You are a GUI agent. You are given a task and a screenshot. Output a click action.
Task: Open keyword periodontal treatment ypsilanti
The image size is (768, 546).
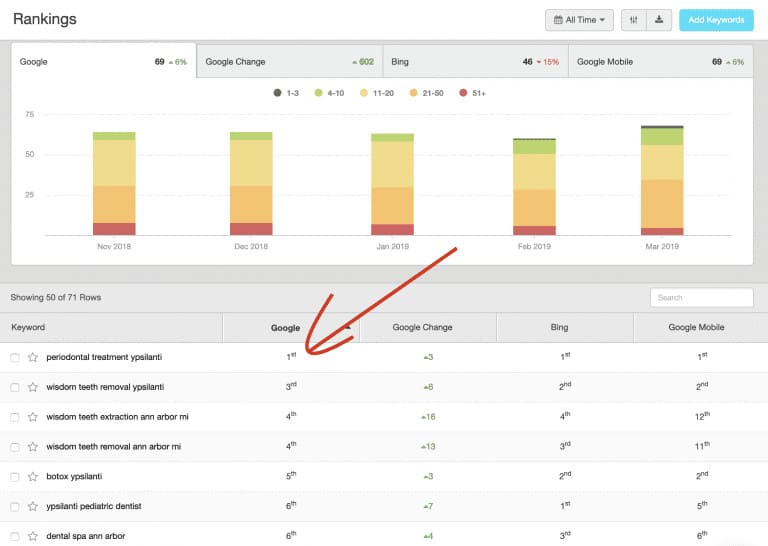point(104,357)
